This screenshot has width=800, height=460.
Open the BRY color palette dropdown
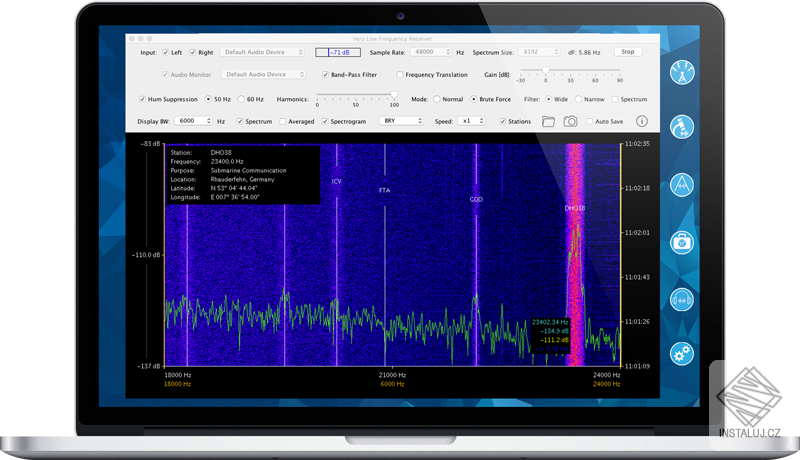pos(401,121)
